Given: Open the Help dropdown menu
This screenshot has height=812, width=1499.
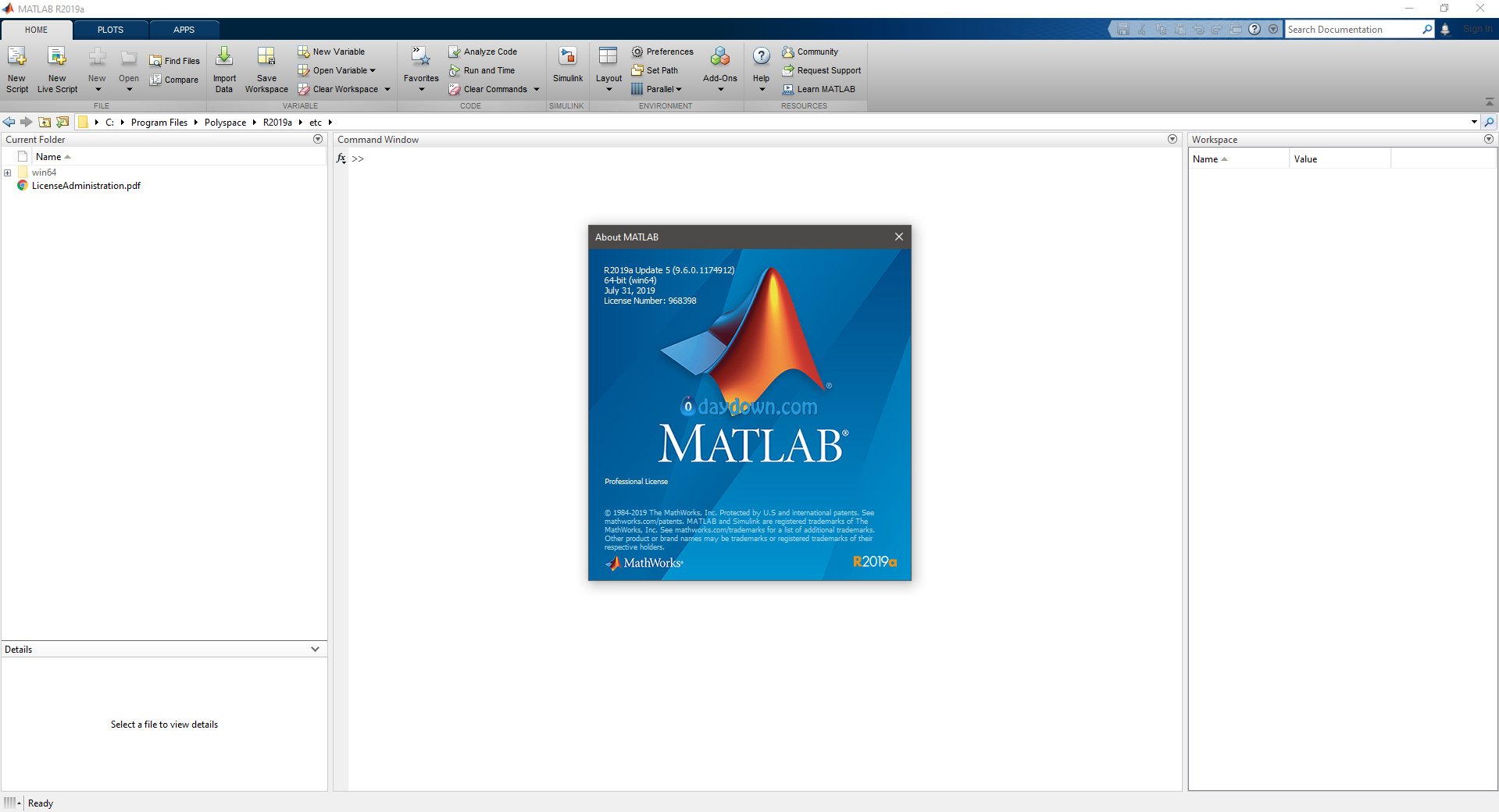Looking at the screenshot, I should (762, 89).
